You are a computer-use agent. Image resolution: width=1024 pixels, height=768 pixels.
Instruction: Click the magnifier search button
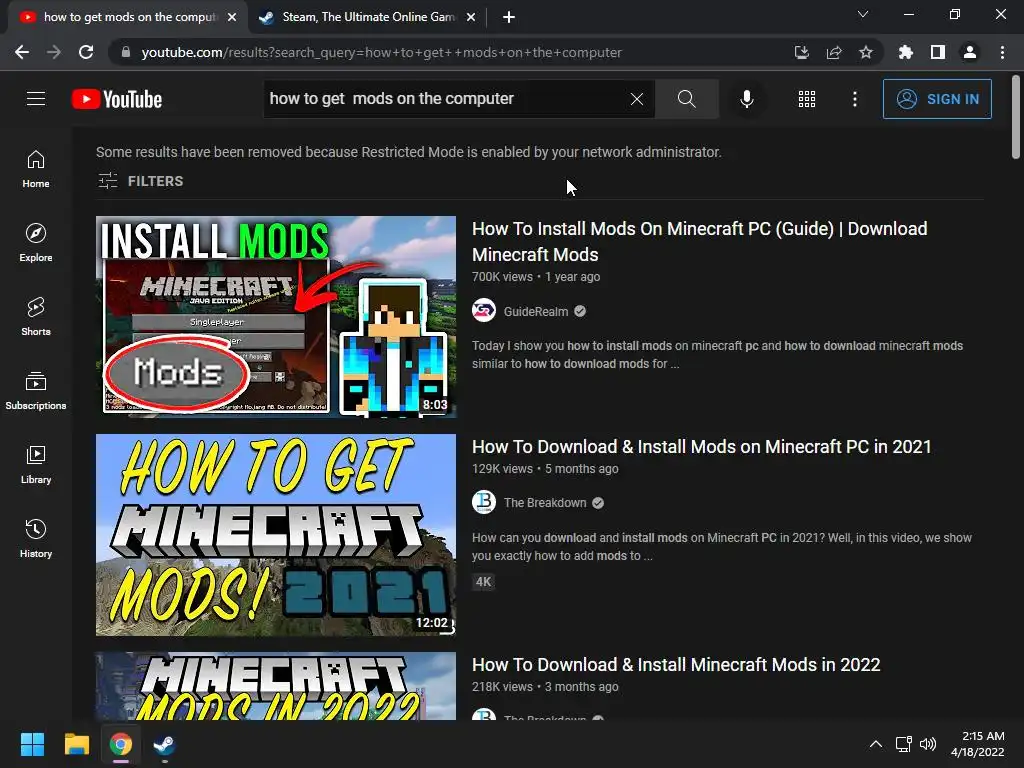[x=686, y=99]
